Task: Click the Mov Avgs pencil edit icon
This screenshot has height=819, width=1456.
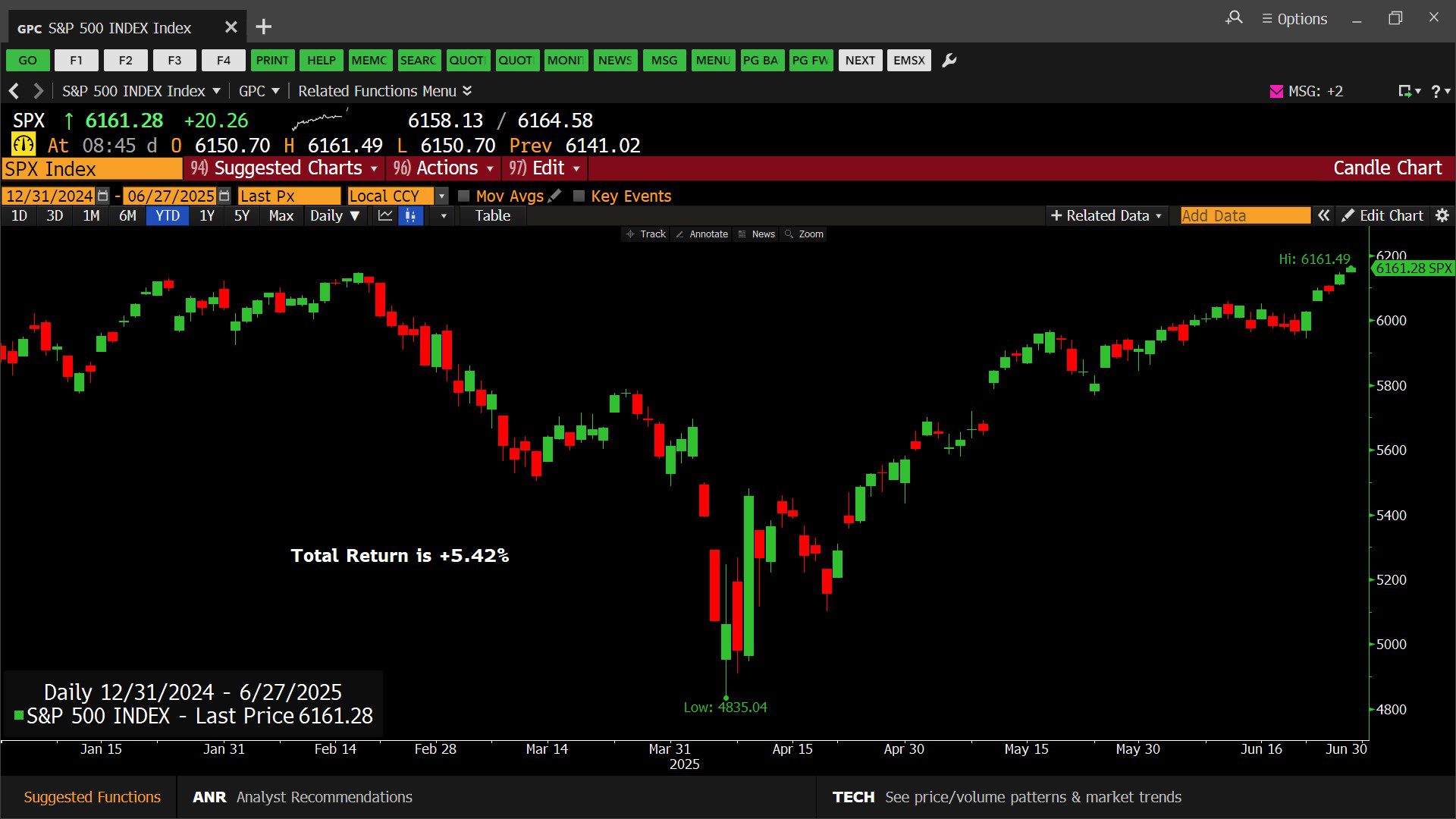Action: (555, 196)
